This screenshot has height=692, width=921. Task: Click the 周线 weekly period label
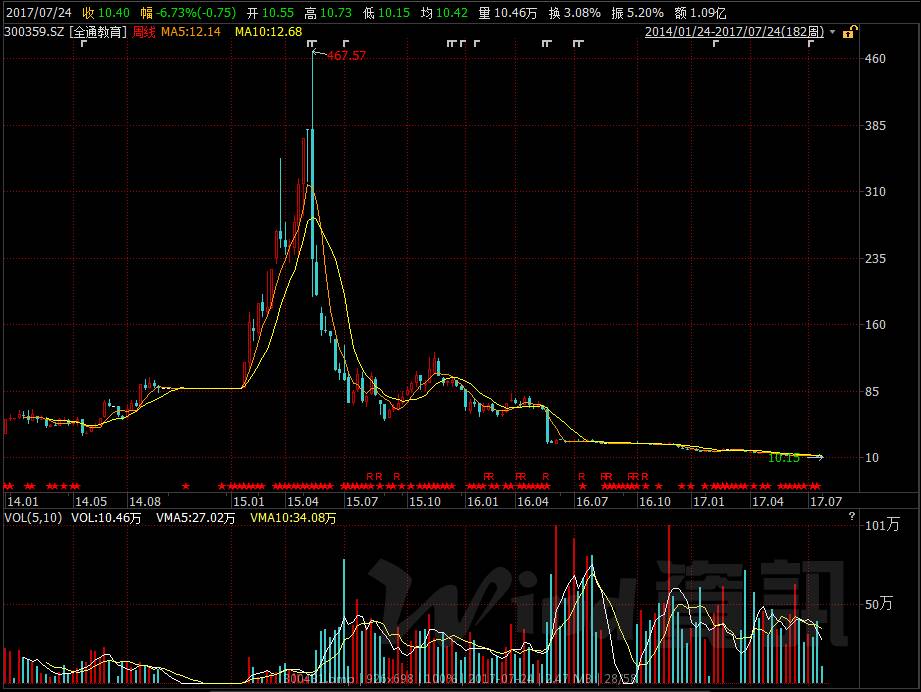pyautogui.click(x=143, y=32)
